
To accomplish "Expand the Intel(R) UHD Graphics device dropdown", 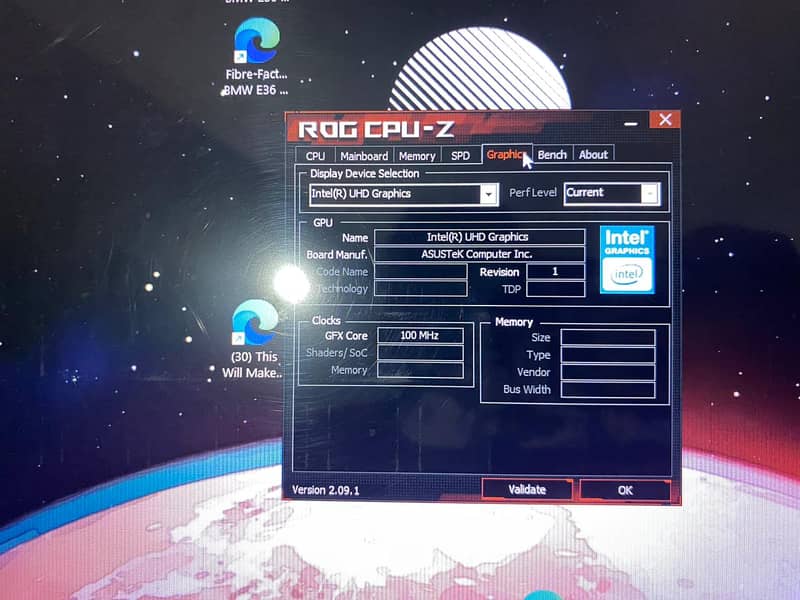I will click(x=488, y=194).
